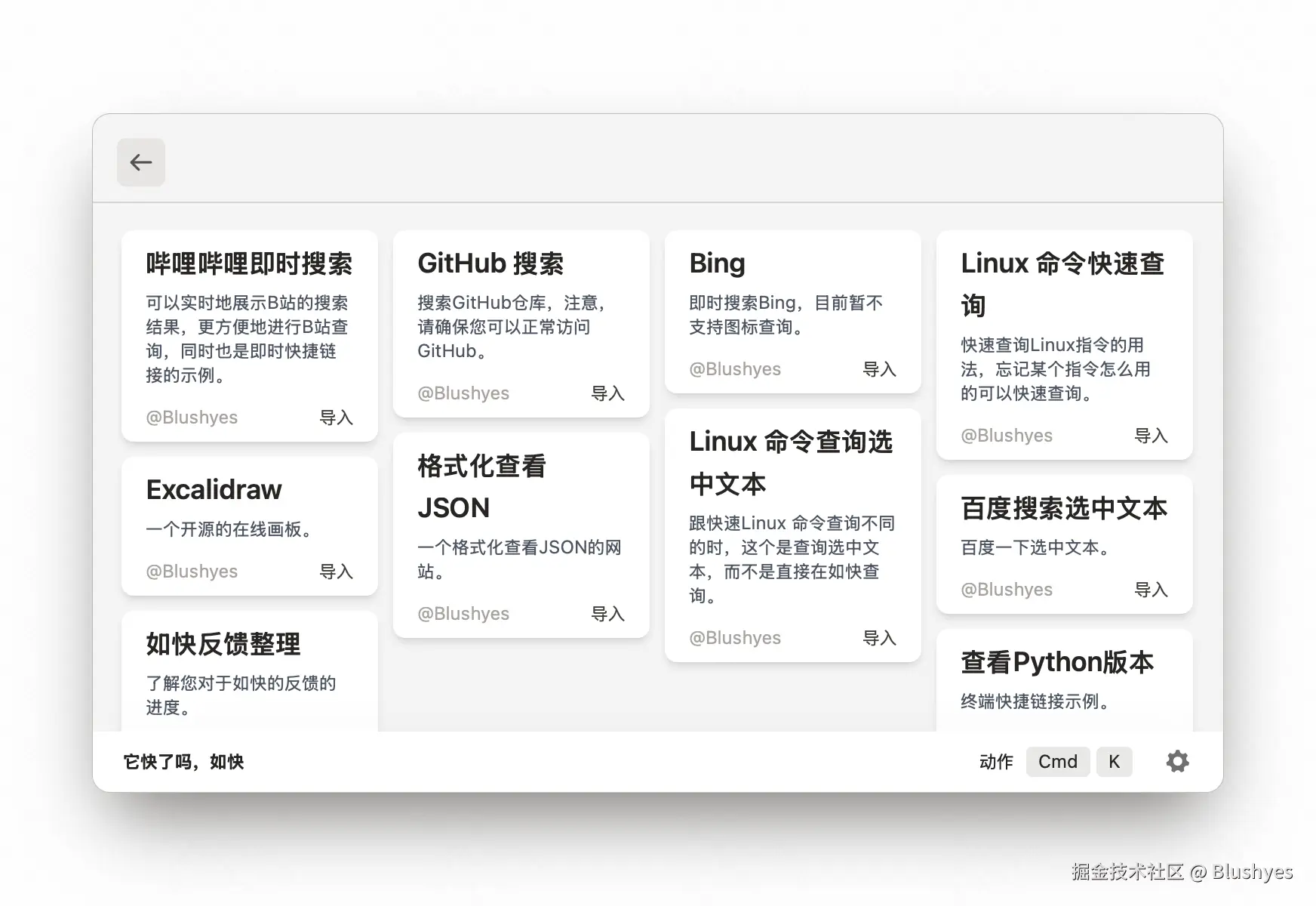Import 百度搜索选中文本

[x=1151, y=590]
